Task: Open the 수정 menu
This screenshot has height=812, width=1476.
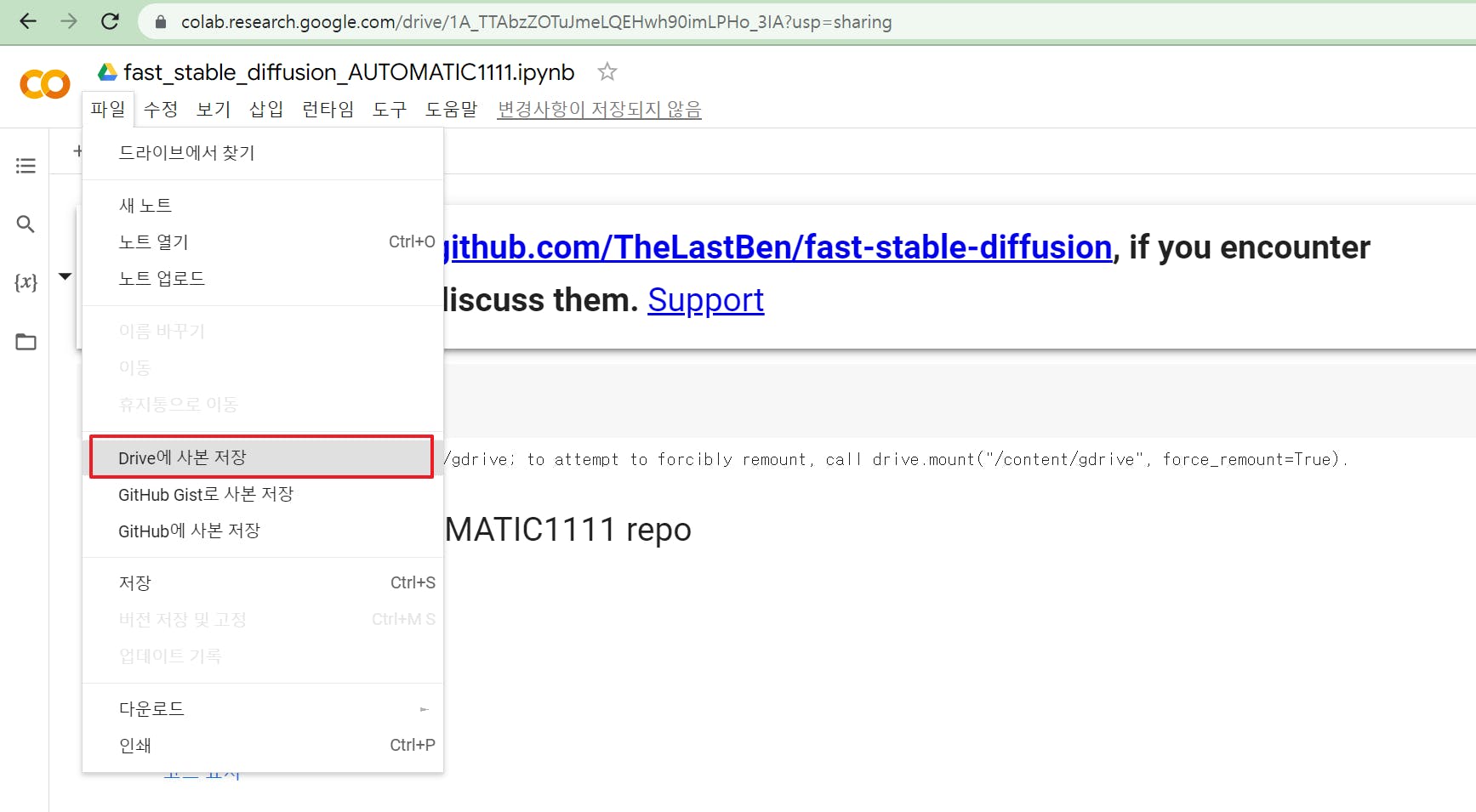Action: click(x=161, y=109)
